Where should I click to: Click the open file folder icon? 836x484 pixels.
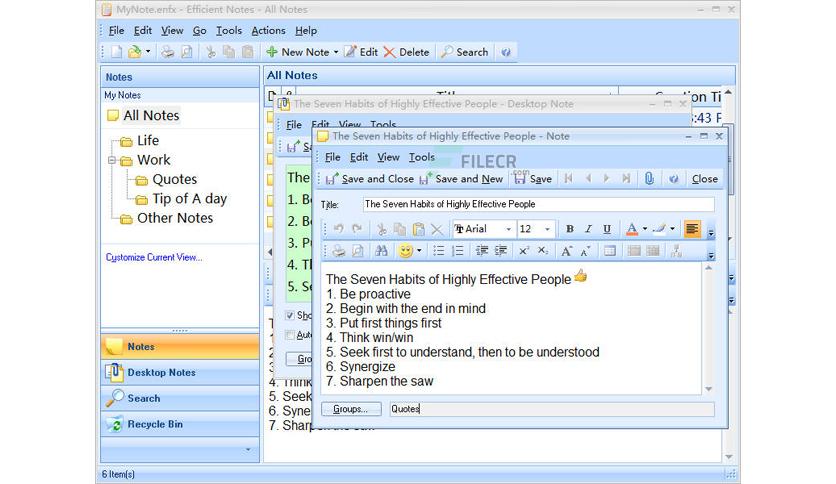coord(135,52)
